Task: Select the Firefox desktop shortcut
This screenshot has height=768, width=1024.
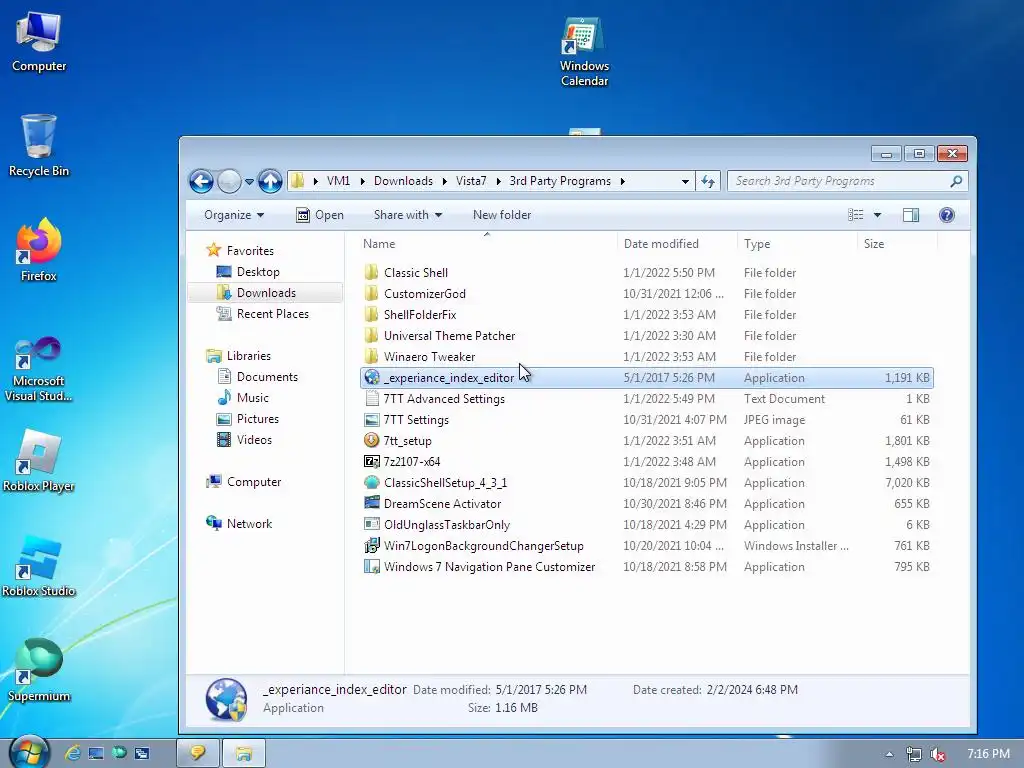Action: pos(39,249)
